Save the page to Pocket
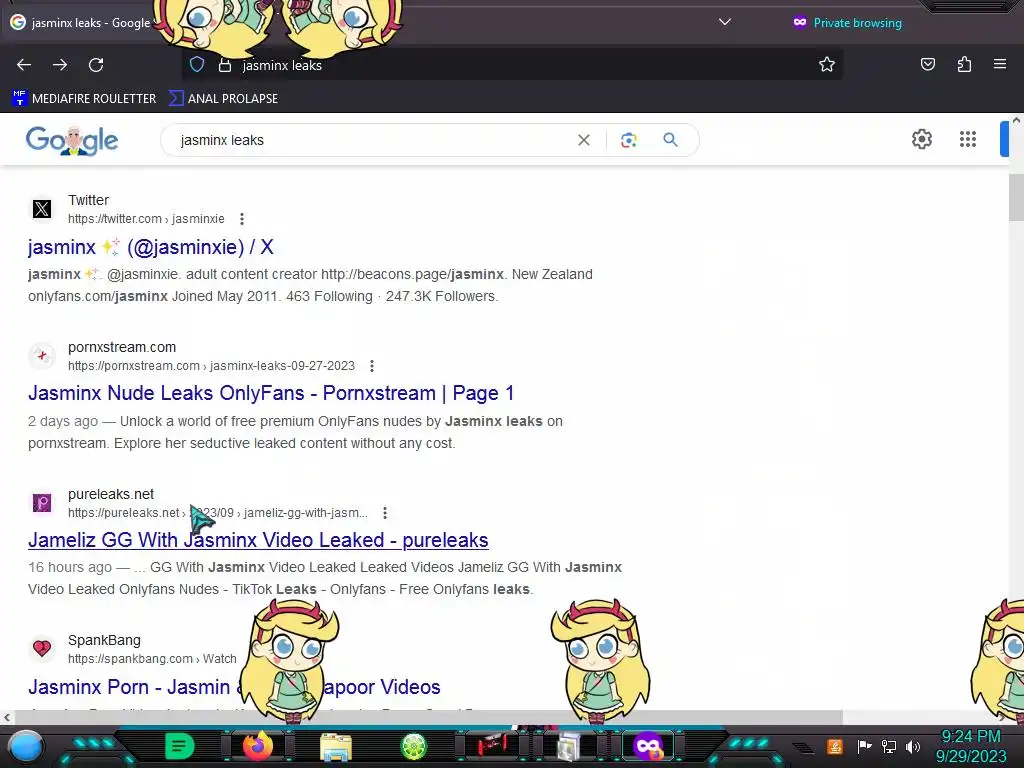1024x768 pixels. (927, 64)
